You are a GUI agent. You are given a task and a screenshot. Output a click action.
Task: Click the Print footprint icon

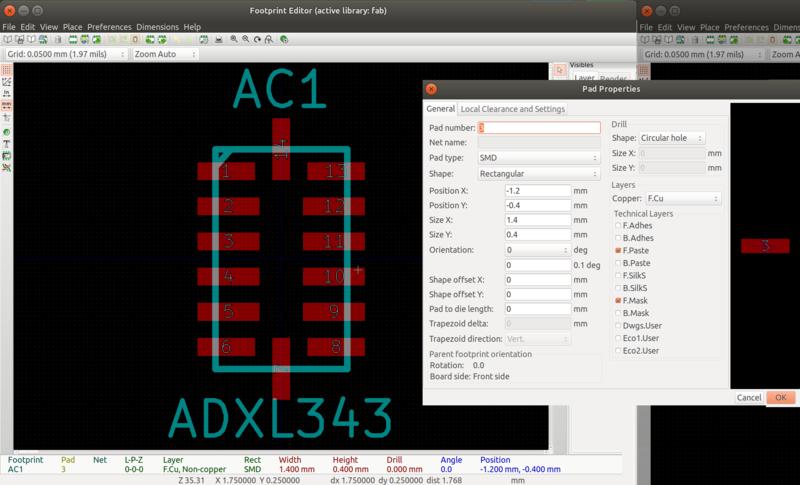(x=218, y=39)
